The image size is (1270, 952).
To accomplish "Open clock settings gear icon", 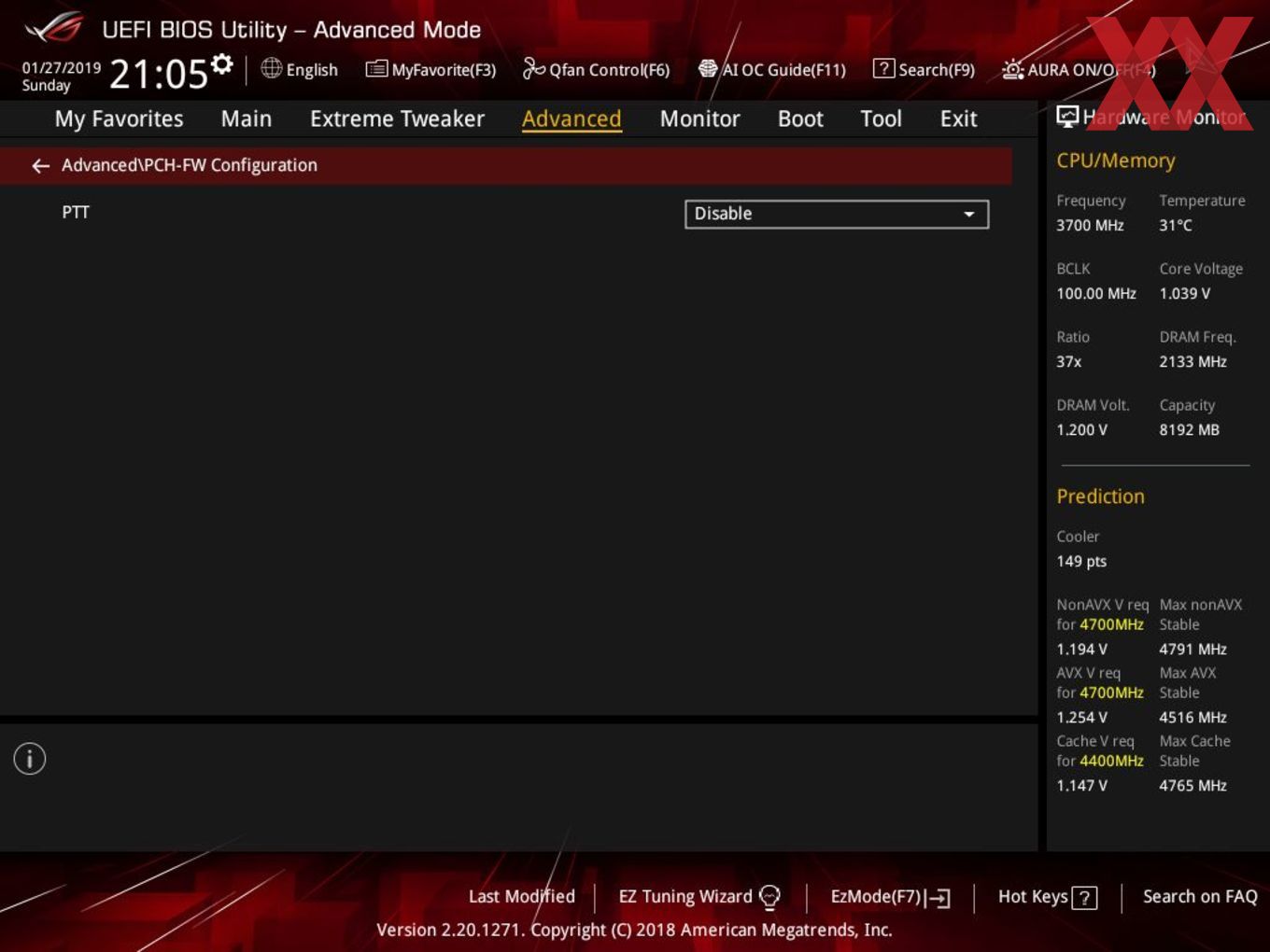I will tap(222, 63).
